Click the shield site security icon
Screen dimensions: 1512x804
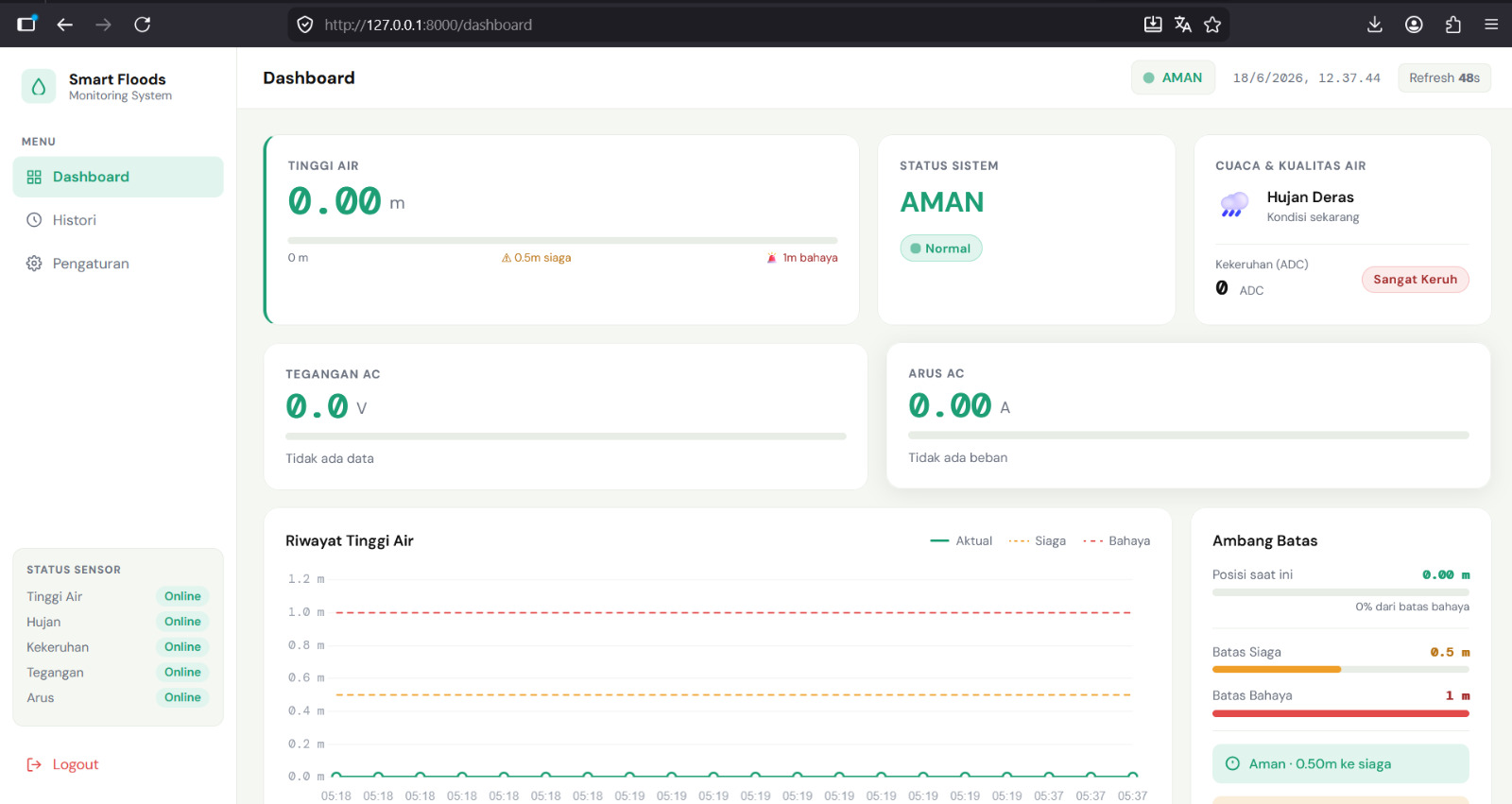click(x=305, y=25)
